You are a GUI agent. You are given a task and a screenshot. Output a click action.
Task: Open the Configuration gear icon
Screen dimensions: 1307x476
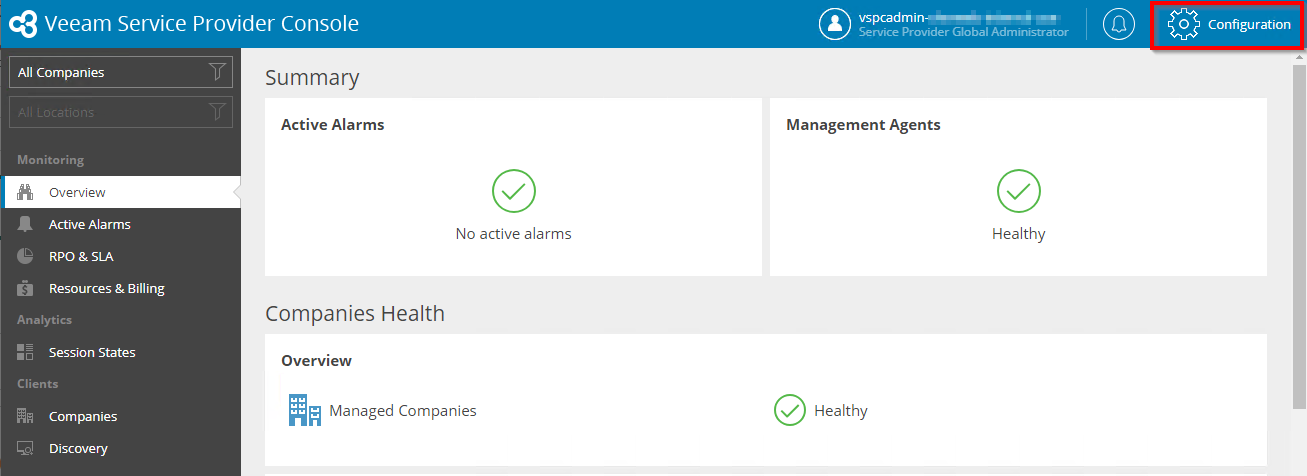coord(1183,24)
